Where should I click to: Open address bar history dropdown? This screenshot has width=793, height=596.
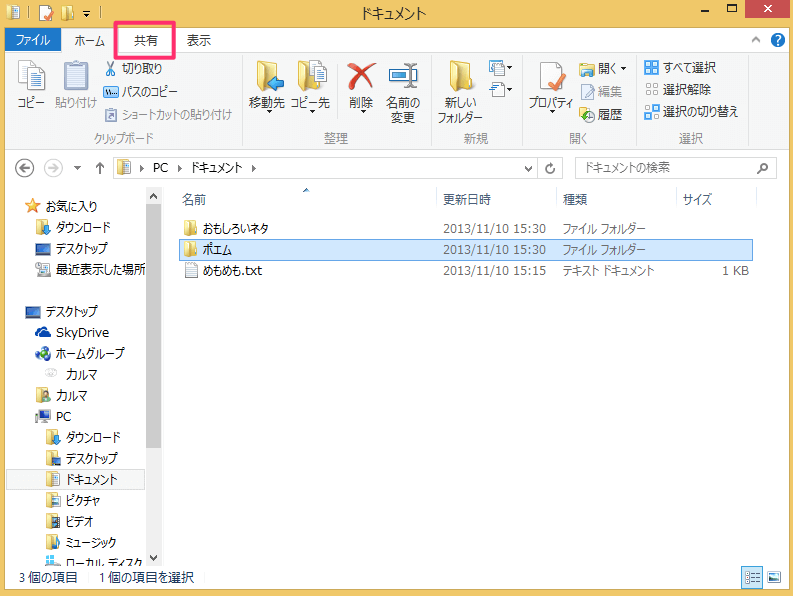pyautogui.click(x=528, y=168)
